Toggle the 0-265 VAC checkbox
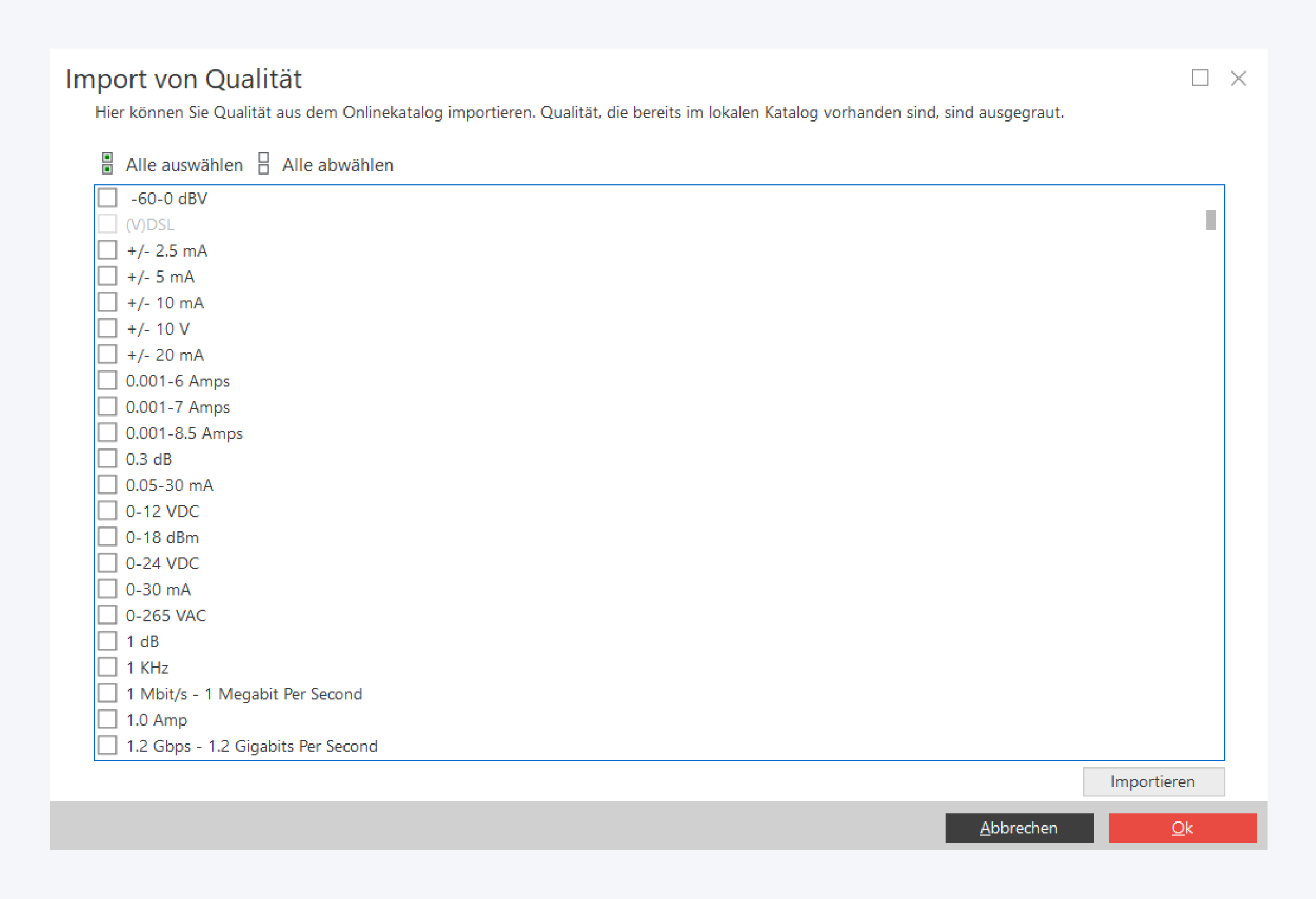 [x=107, y=615]
